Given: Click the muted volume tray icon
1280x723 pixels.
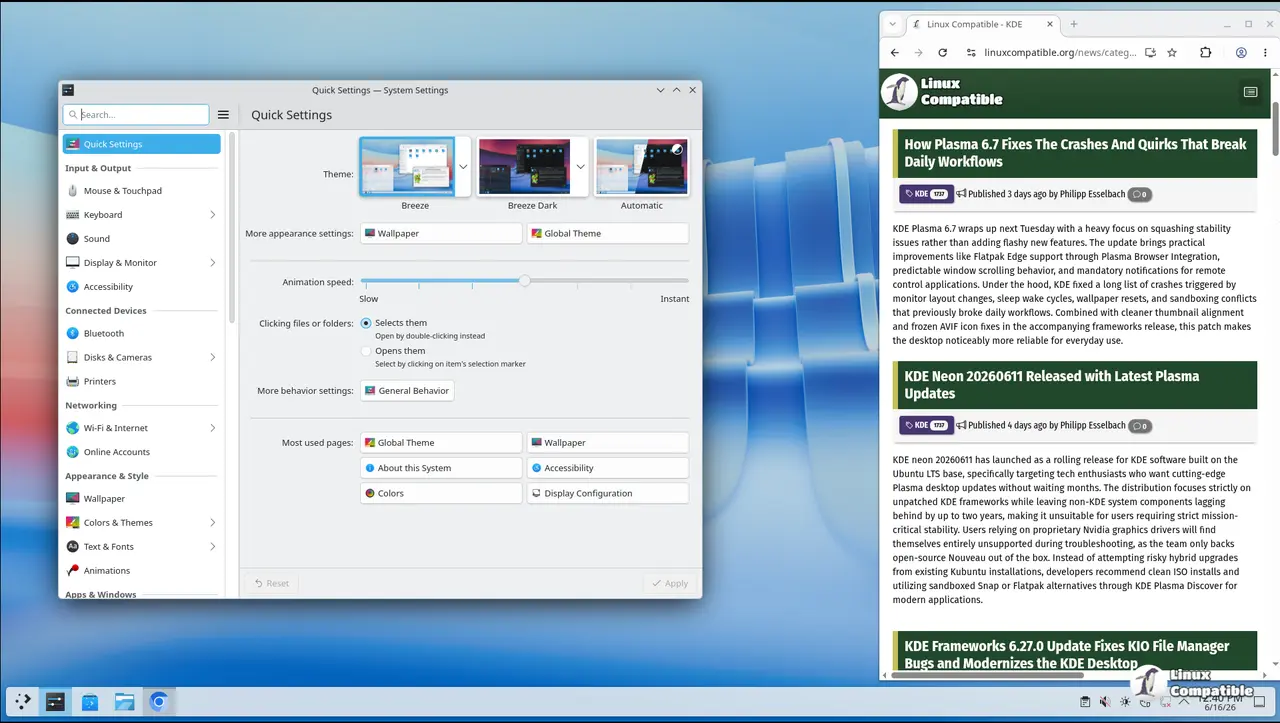Looking at the screenshot, I should pyautogui.click(x=1105, y=702).
